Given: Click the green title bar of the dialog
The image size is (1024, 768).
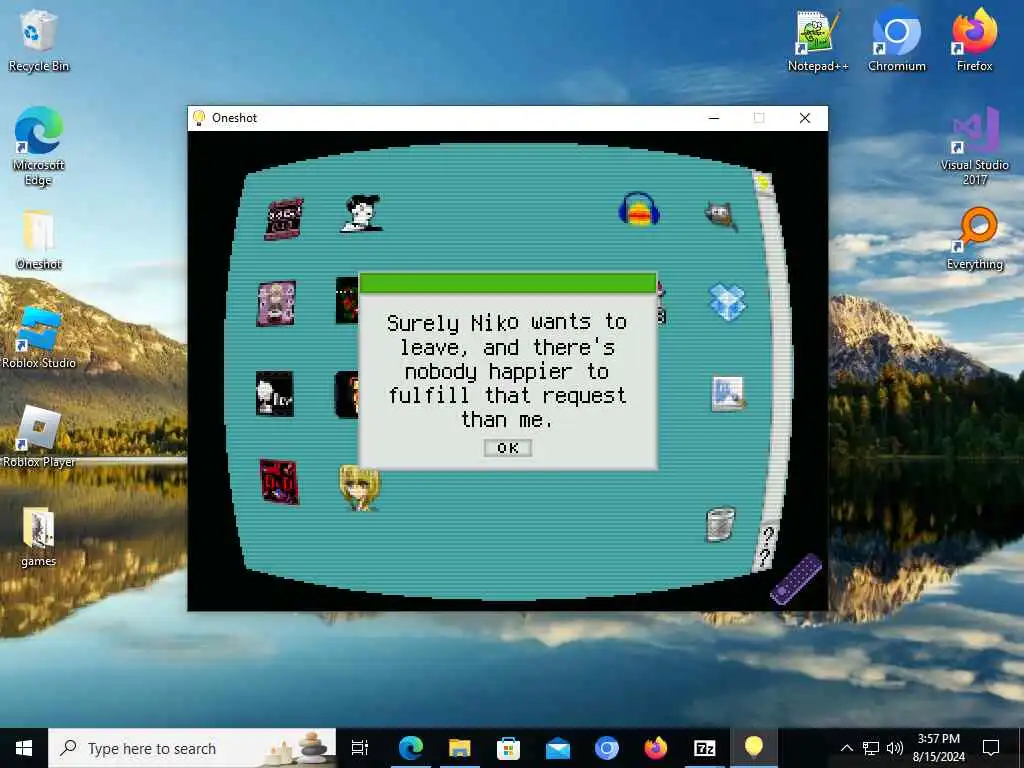Looking at the screenshot, I should tap(507, 283).
